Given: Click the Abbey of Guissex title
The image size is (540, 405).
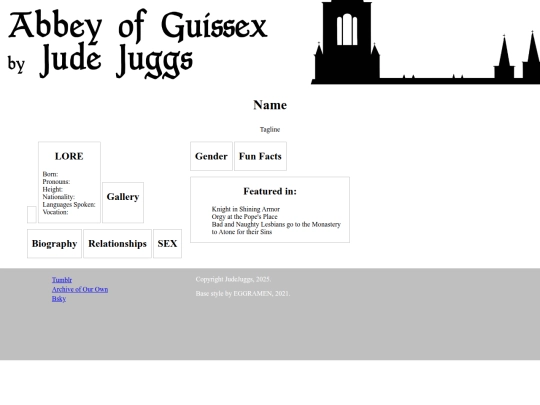Looking at the screenshot, I should tap(138, 26).
